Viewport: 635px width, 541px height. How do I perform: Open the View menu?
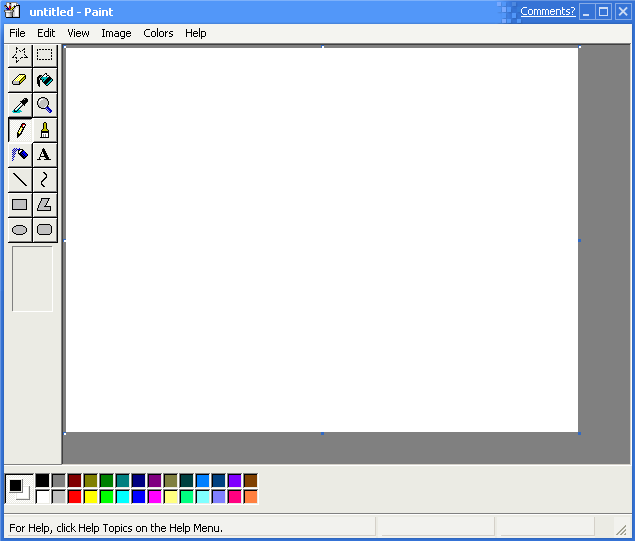pos(78,33)
